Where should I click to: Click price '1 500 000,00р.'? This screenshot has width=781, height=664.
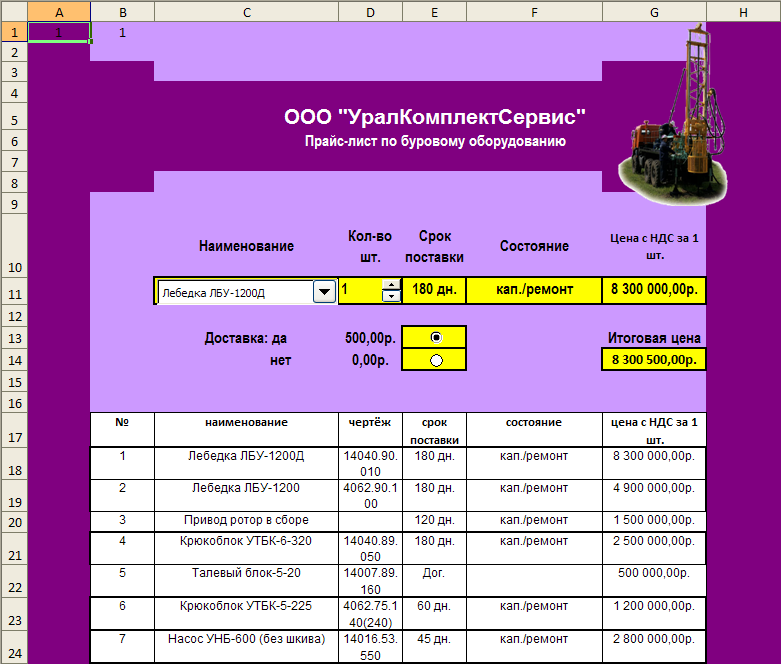pos(654,520)
